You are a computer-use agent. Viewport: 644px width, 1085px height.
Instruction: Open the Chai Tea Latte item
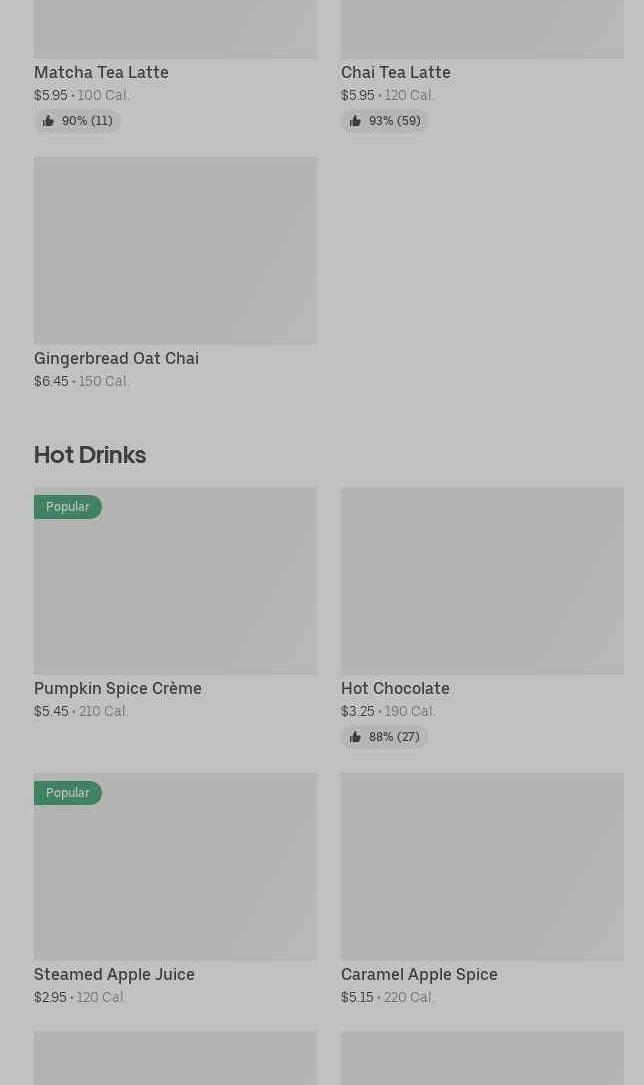pyautogui.click(x=396, y=72)
